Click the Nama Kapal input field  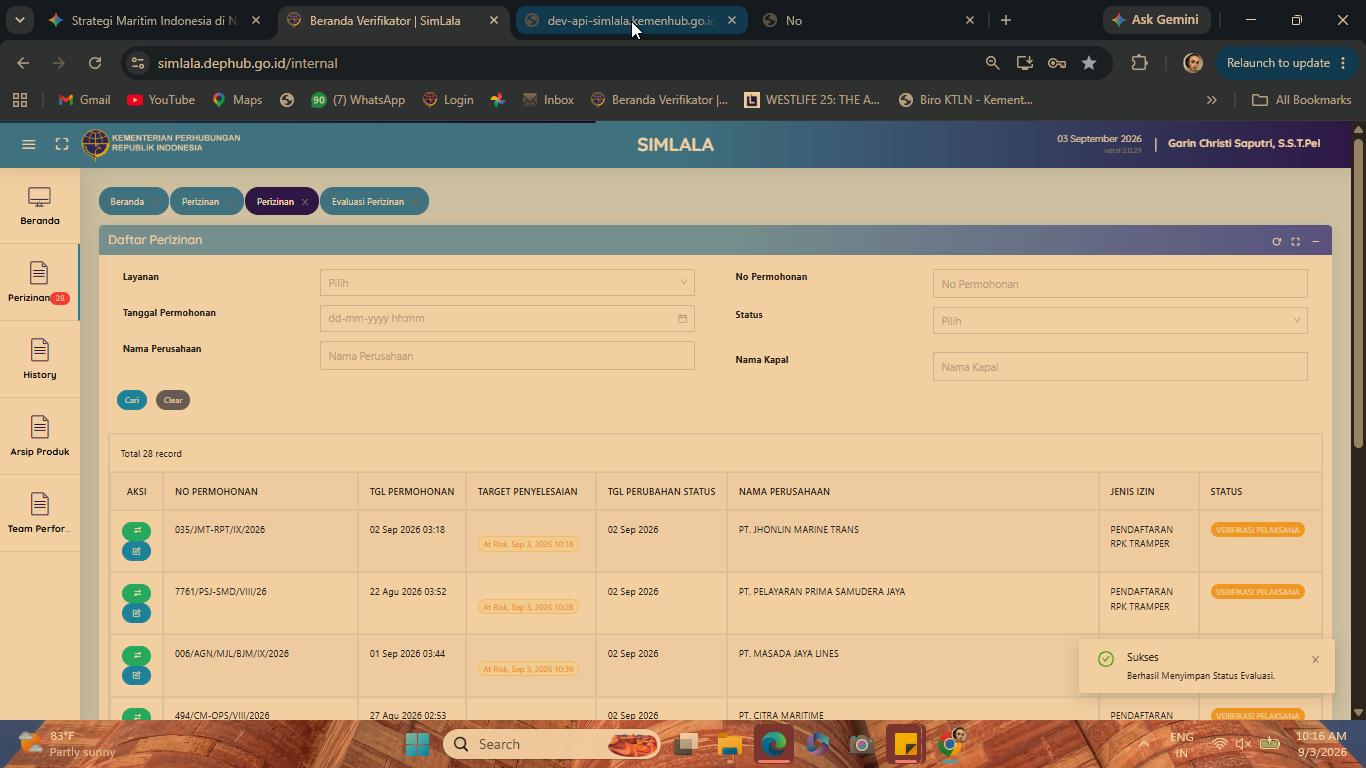pos(1120,367)
